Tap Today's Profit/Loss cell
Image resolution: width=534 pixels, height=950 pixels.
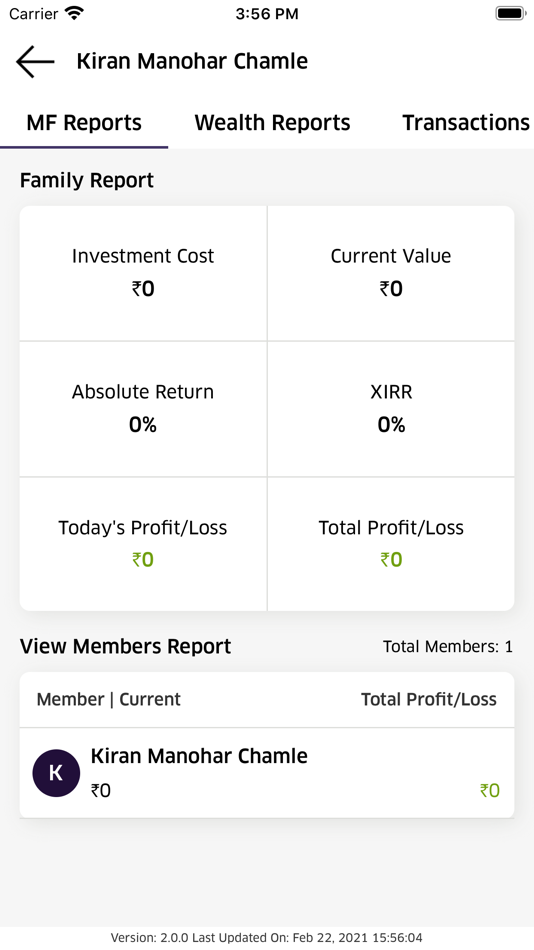tap(143, 544)
